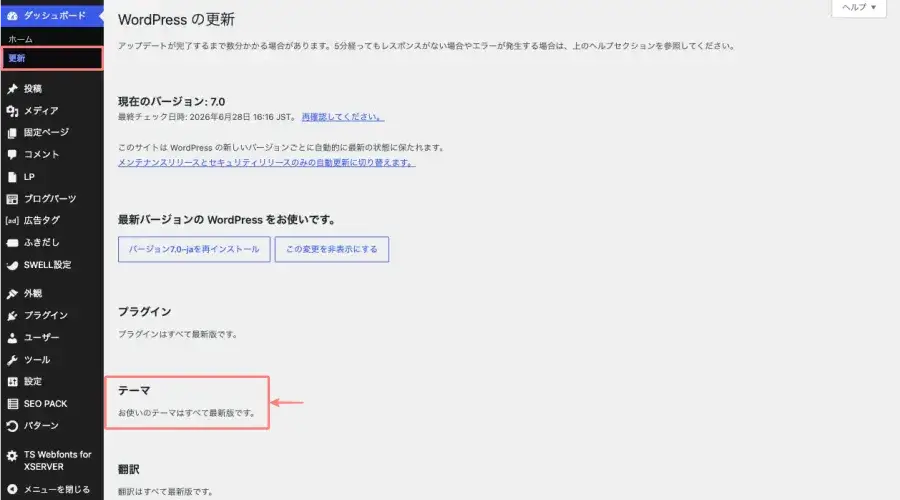
Task: Click the maintenance-release auto-update switch link
Action: coord(266,162)
